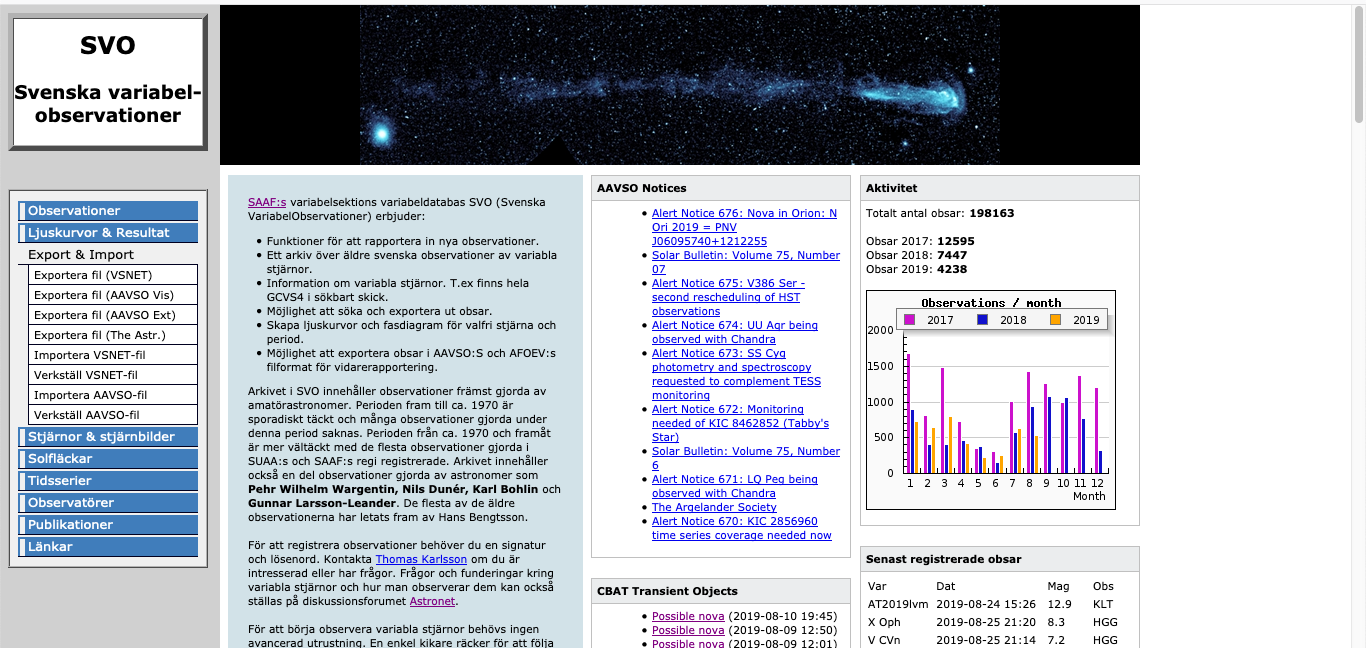The height and width of the screenshot is (648, 1366).
Task: Open the Länkar sidebar section
Action: point(108,547)
